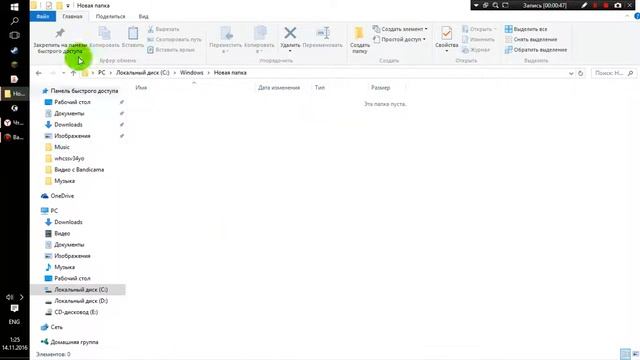The width and height of the screenshot is (640, 360).
Task: Click the refresh button beside address bar
Action: click(x=580, y=73)
